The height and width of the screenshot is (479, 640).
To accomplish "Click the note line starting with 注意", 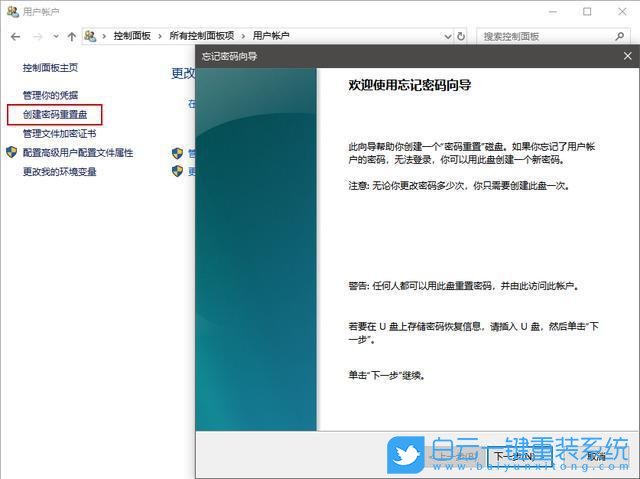I will point(459,186).
